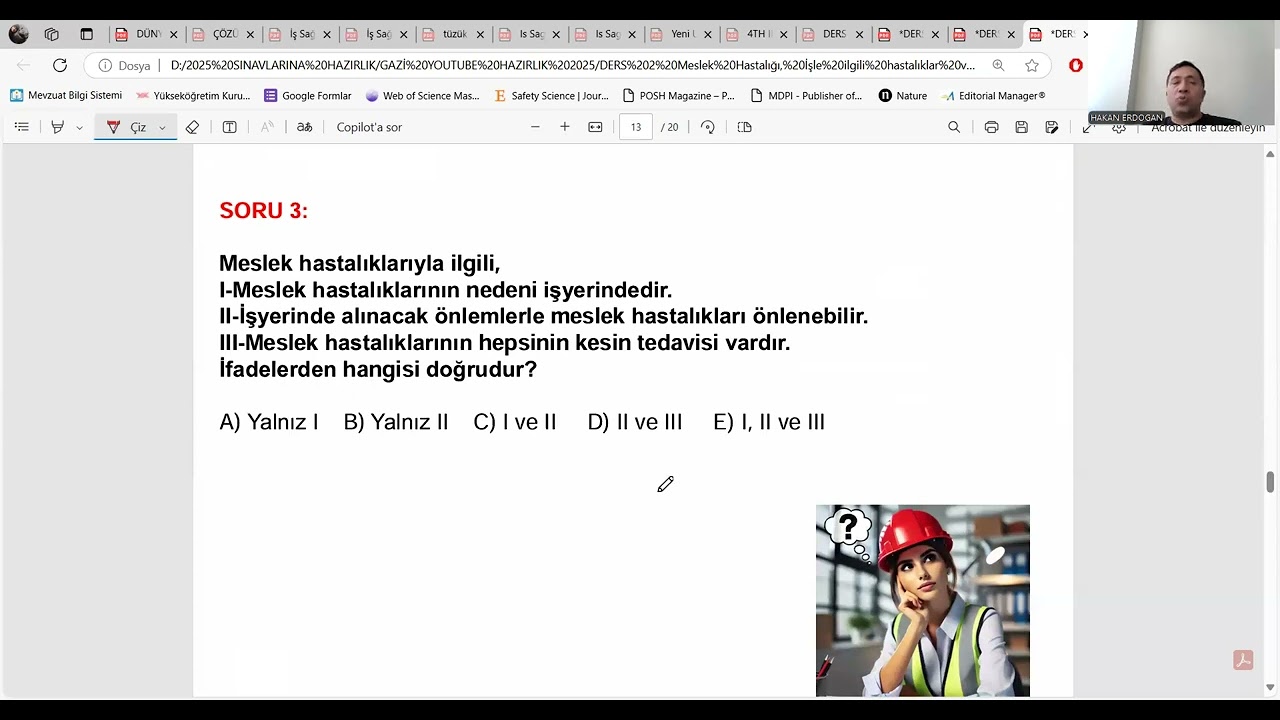
Task: Click answer option C) I ve II
Action: coord(515,422)
